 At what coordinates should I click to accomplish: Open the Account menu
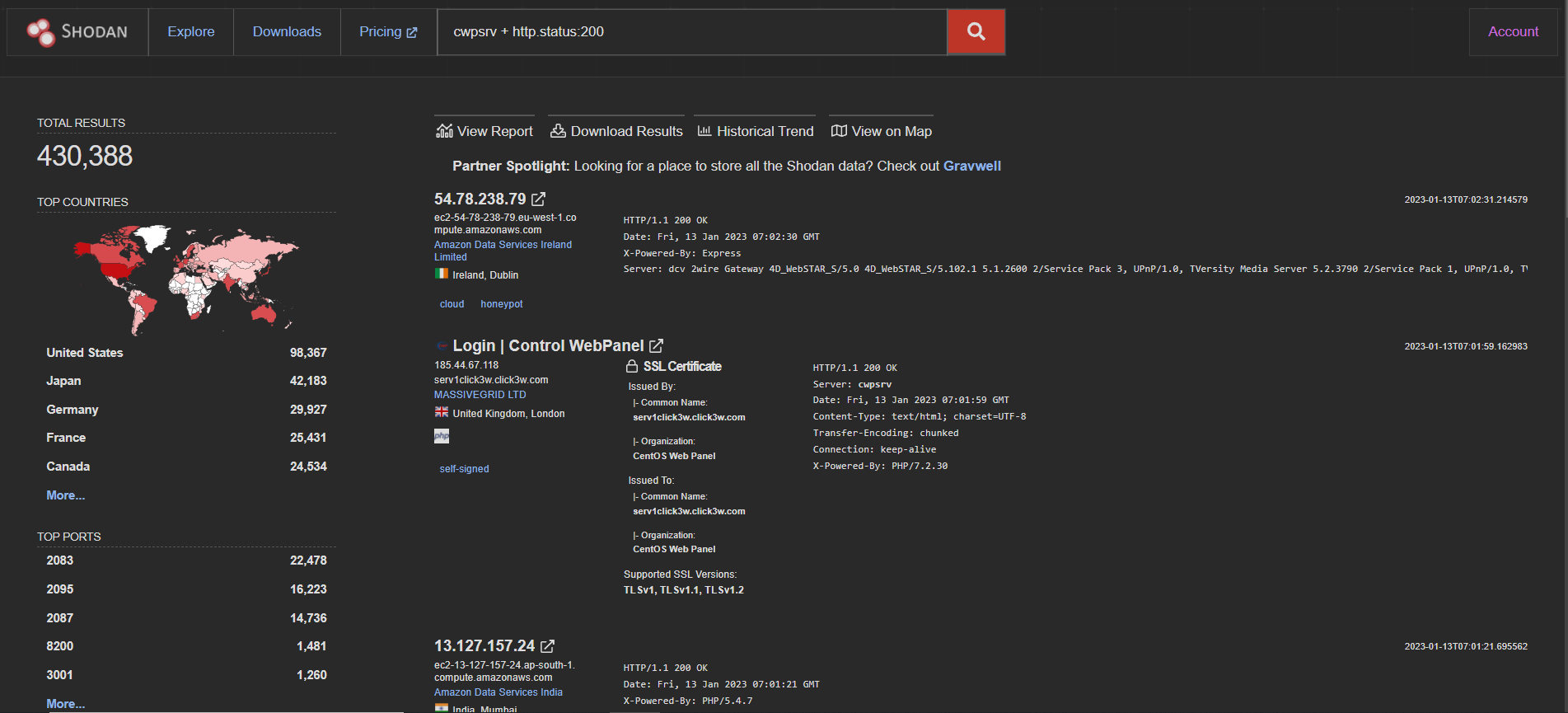pos(1513,32)
